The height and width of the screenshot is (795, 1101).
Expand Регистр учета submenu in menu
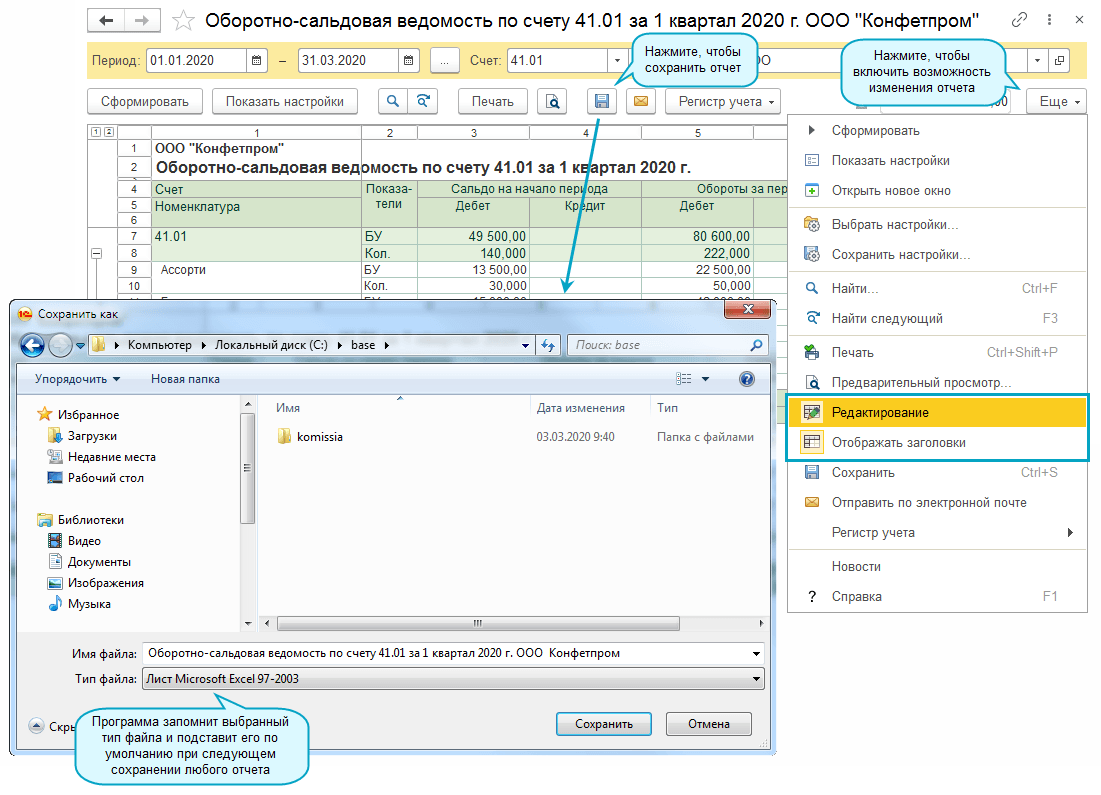click(x=937, y=532)
